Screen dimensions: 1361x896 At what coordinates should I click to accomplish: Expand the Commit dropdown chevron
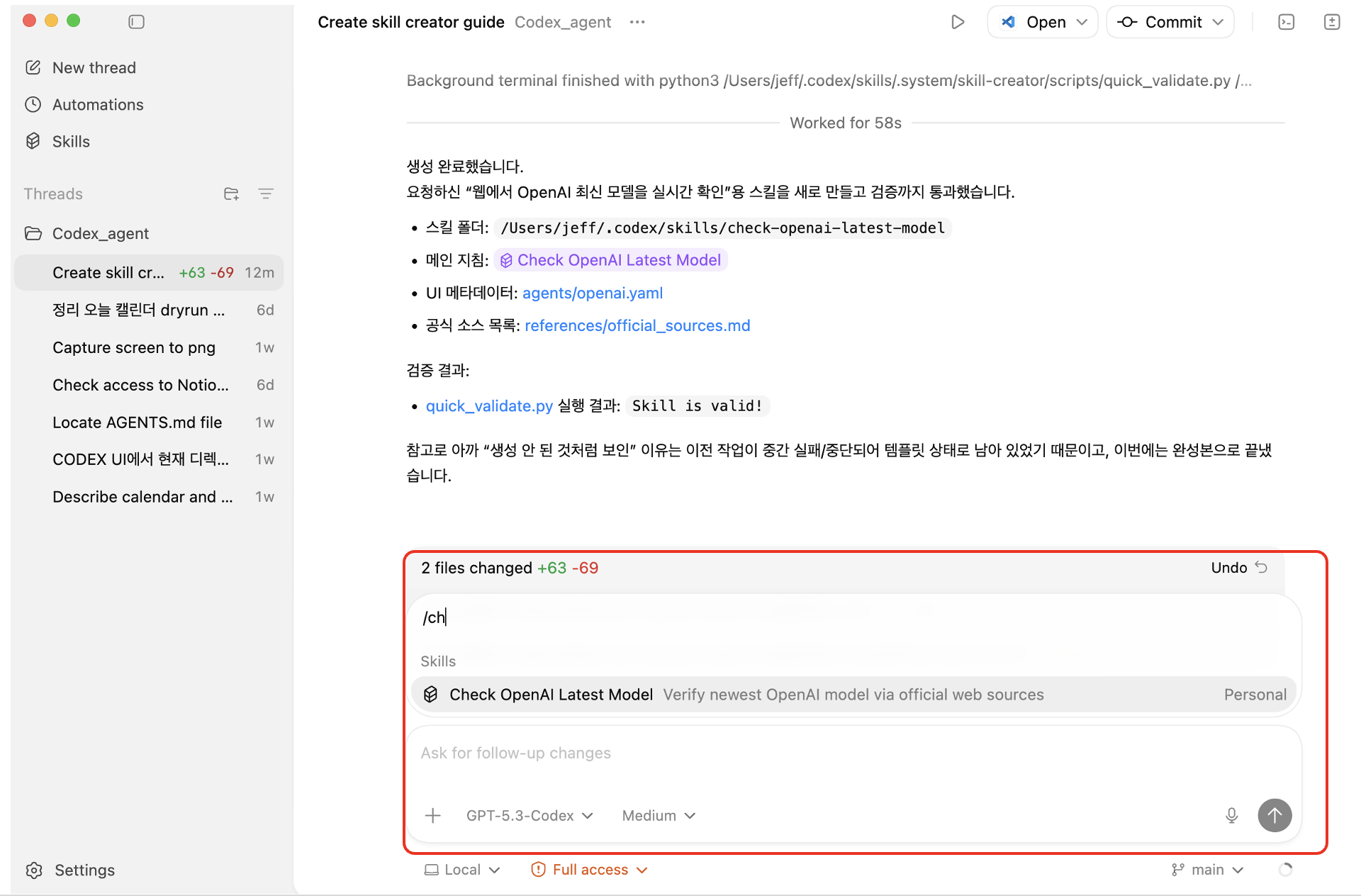1219,22
